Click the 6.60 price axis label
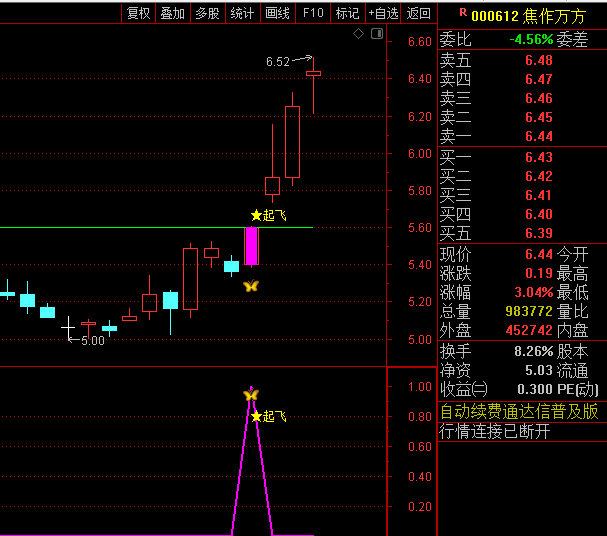Image resolution: width=607 pixels, height=536 pixels. pos(420,41)
